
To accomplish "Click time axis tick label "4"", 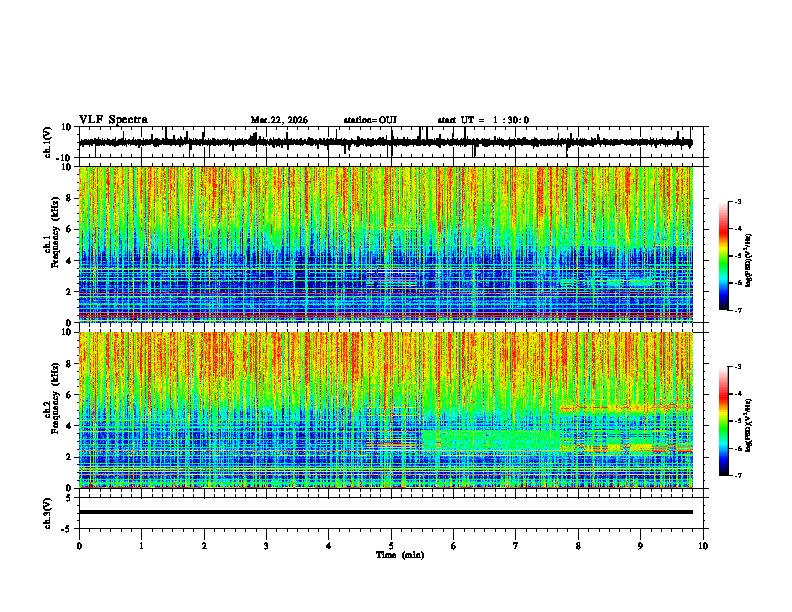I will (329, 546).
